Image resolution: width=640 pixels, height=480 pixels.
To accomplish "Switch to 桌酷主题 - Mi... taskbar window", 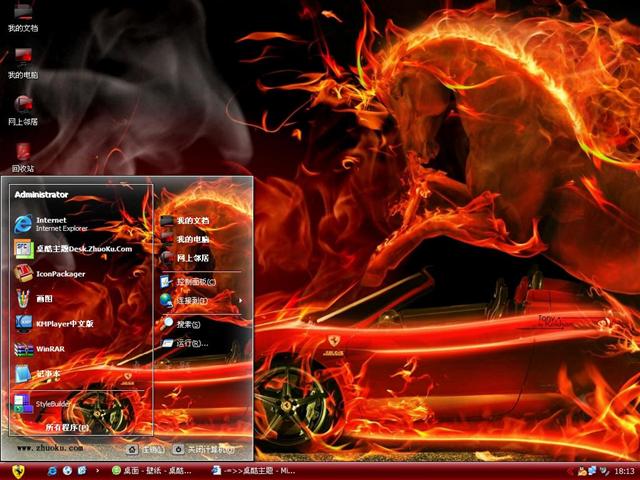I will point(254,471).
